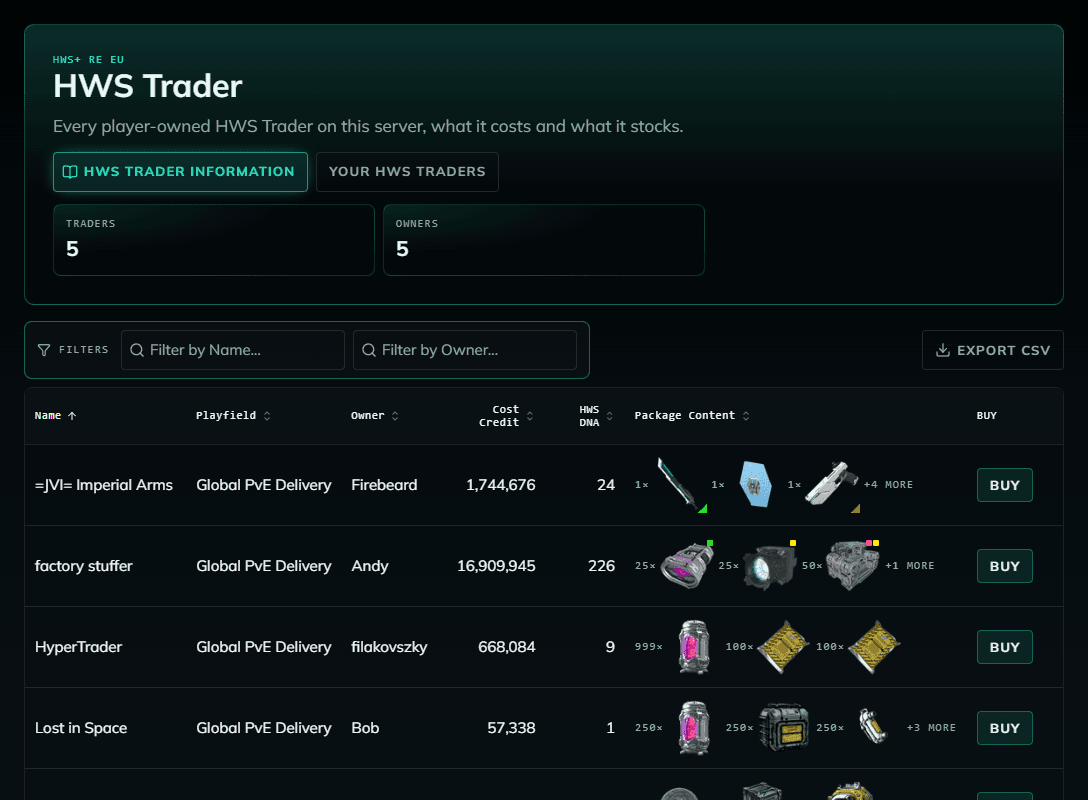Click cost value 16,909,945
Screen dimensions: 1088x800
pyautogui.click(x=496, y=566)
